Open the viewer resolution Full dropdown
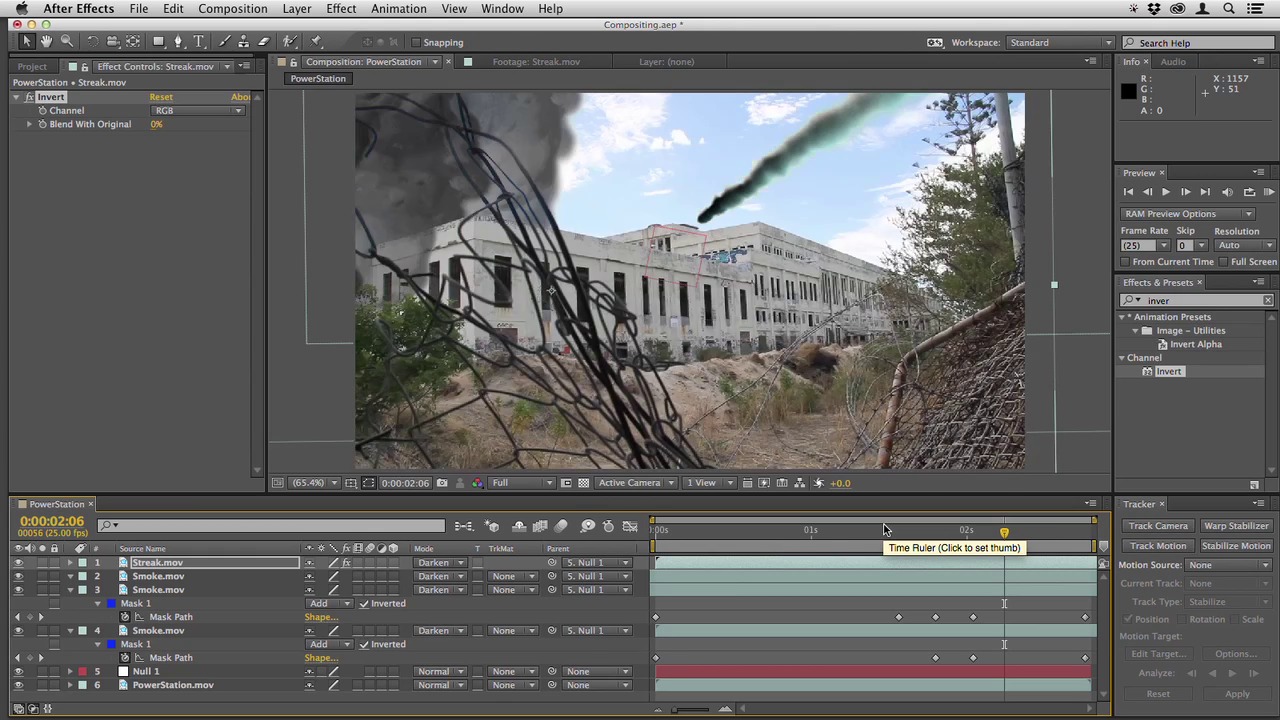 [521, 483]
